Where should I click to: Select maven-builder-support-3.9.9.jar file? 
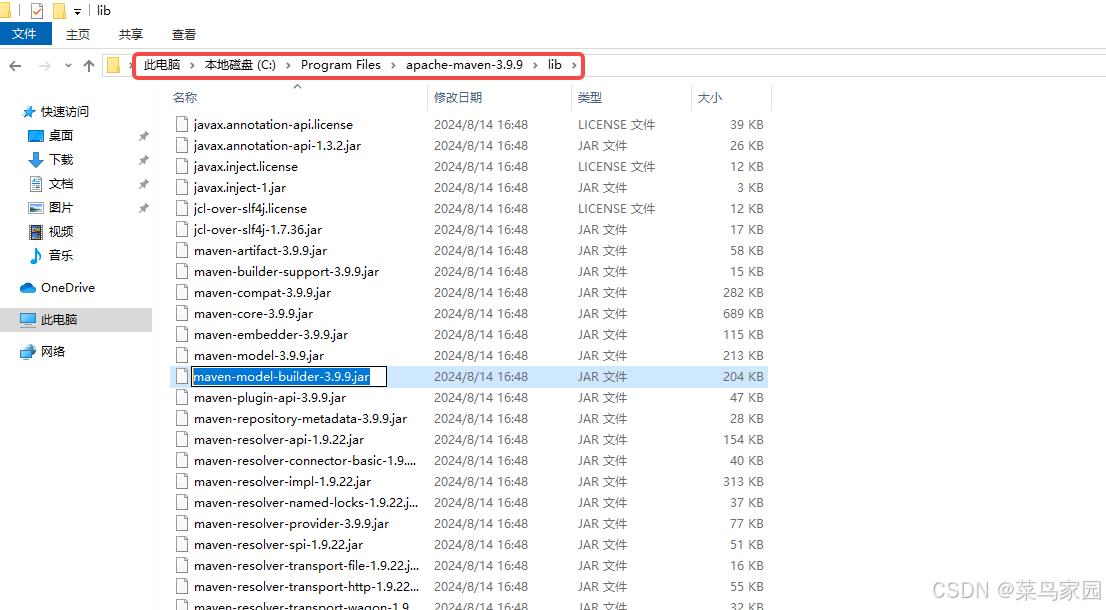[x=286, y=272]
